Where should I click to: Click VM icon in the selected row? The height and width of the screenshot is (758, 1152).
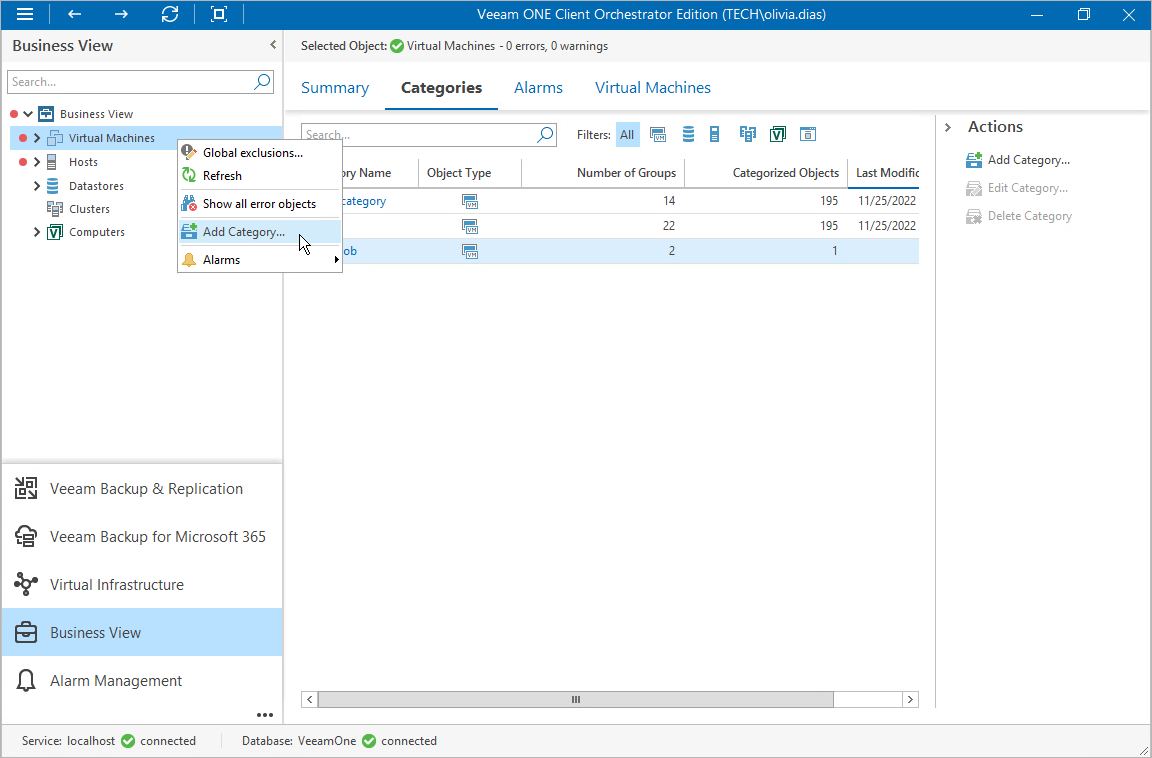469,250
